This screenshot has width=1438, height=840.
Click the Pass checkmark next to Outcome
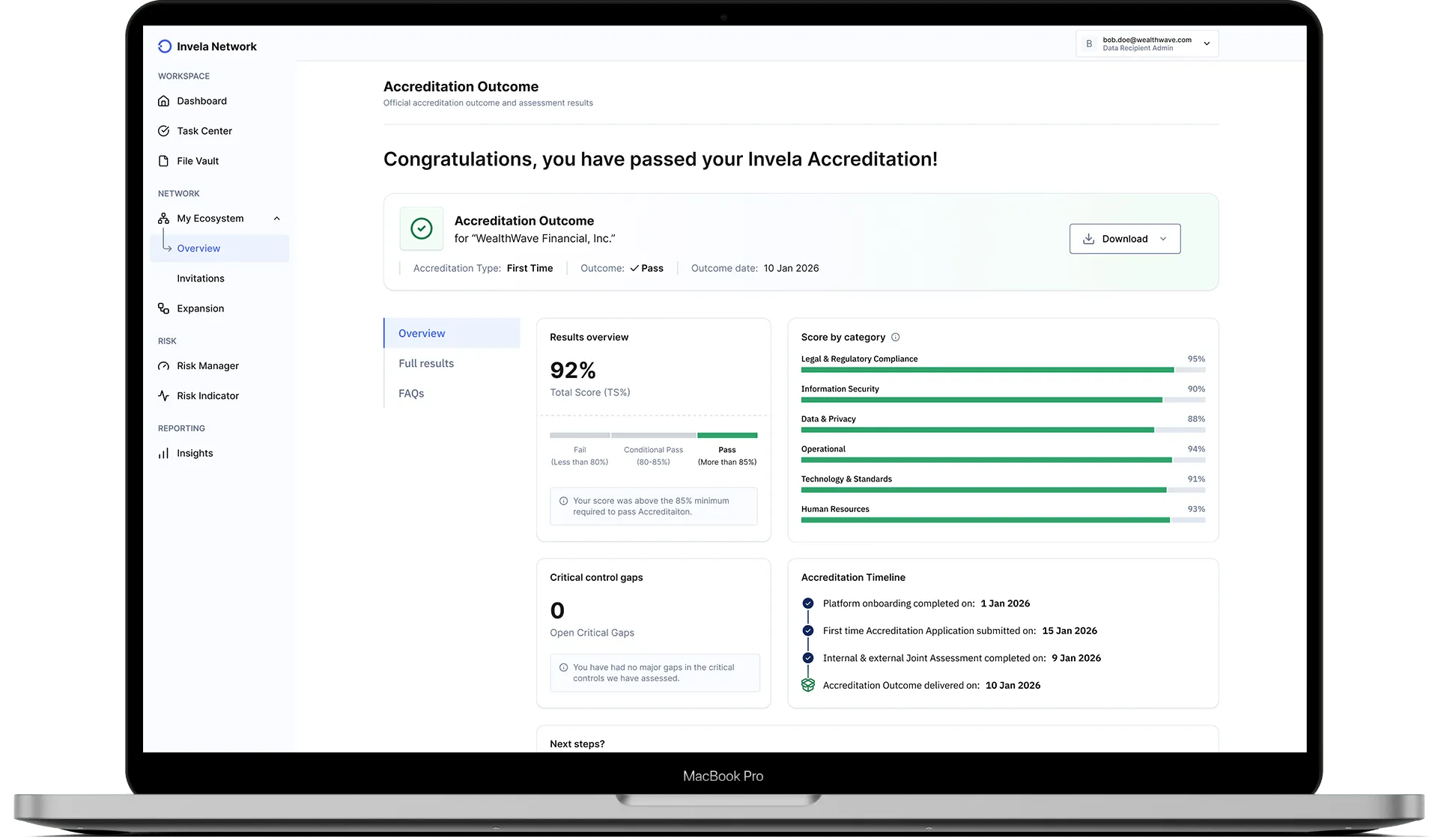click(x=634, y=268)
